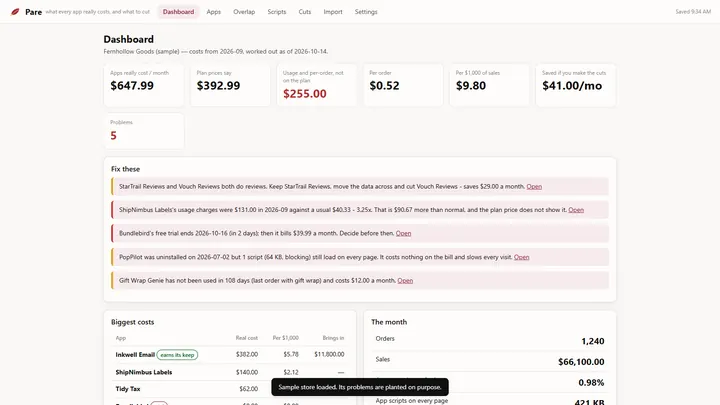Switch to the Overlap tab

(244, 12)
